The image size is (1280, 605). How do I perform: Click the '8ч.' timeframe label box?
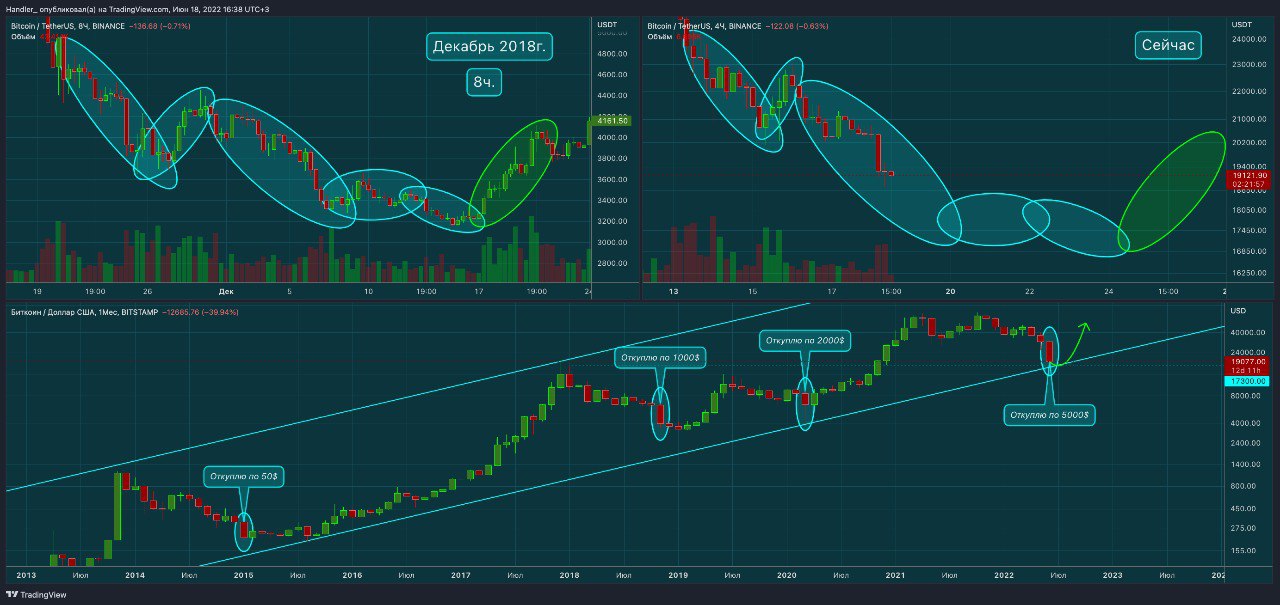(483, 83)
